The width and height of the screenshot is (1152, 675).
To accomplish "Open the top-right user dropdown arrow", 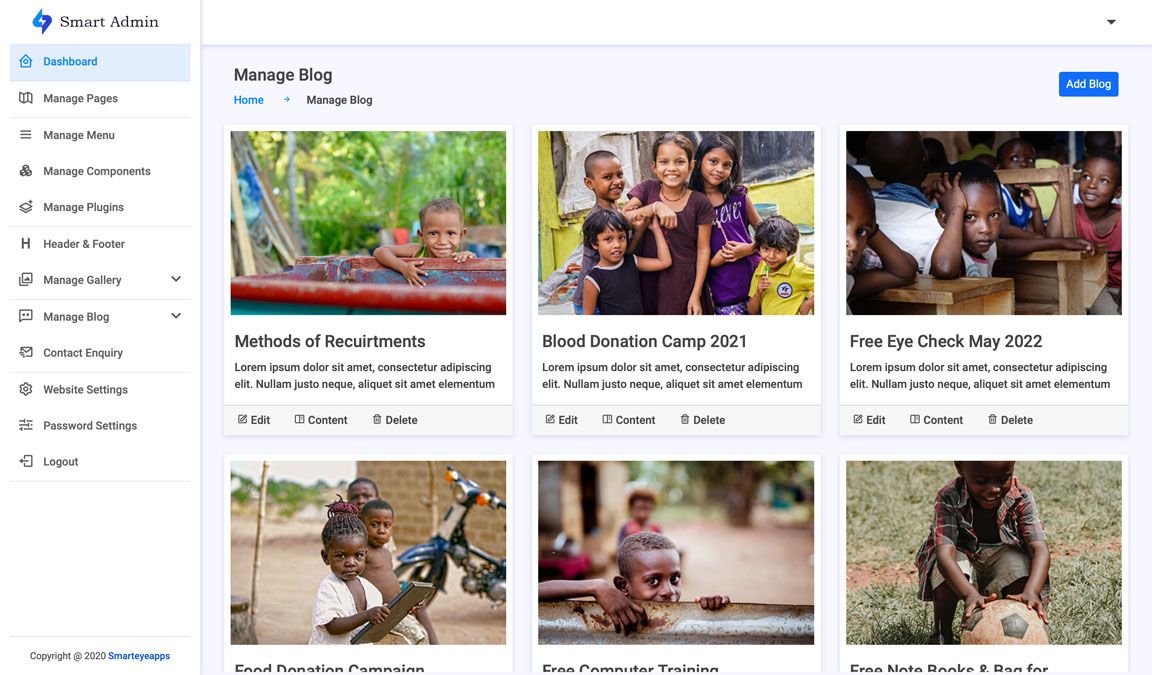I will pos(1111,22).
